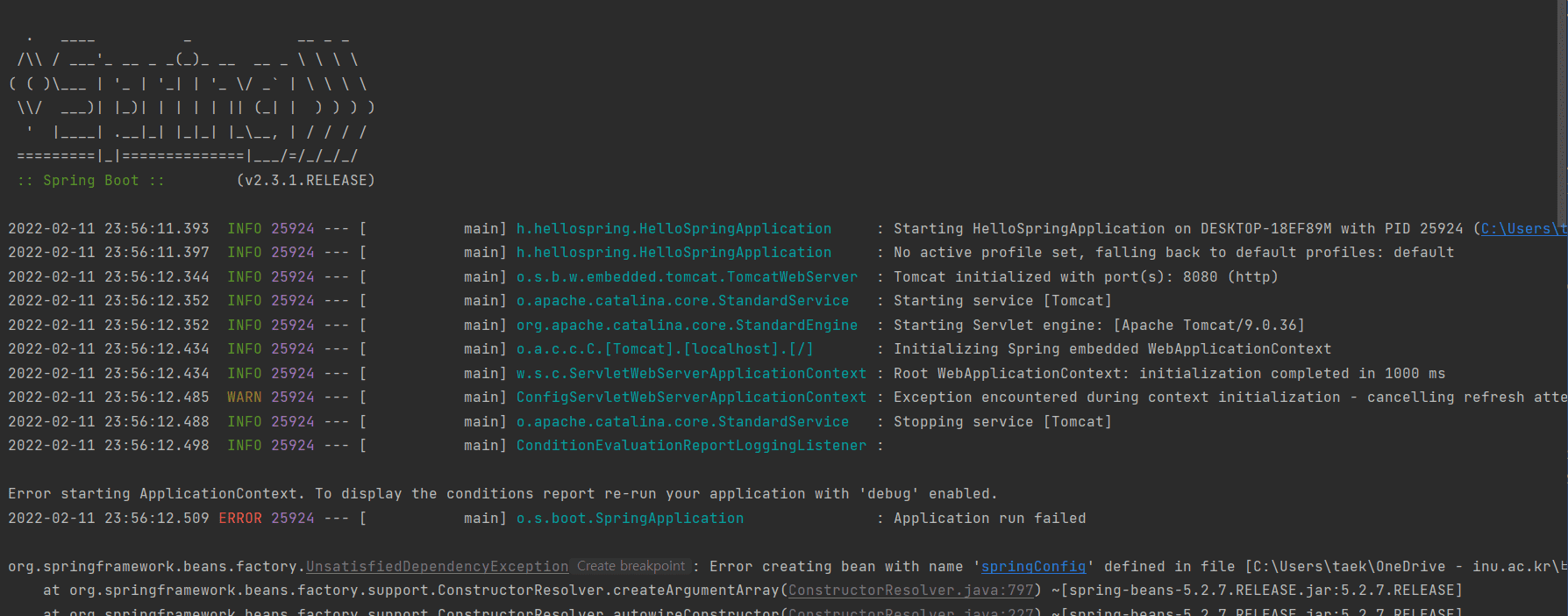Click the HelloSpringApplication logger on the 23:56:11.397 line
1568x616 pixels.
(x=674, y=253)
